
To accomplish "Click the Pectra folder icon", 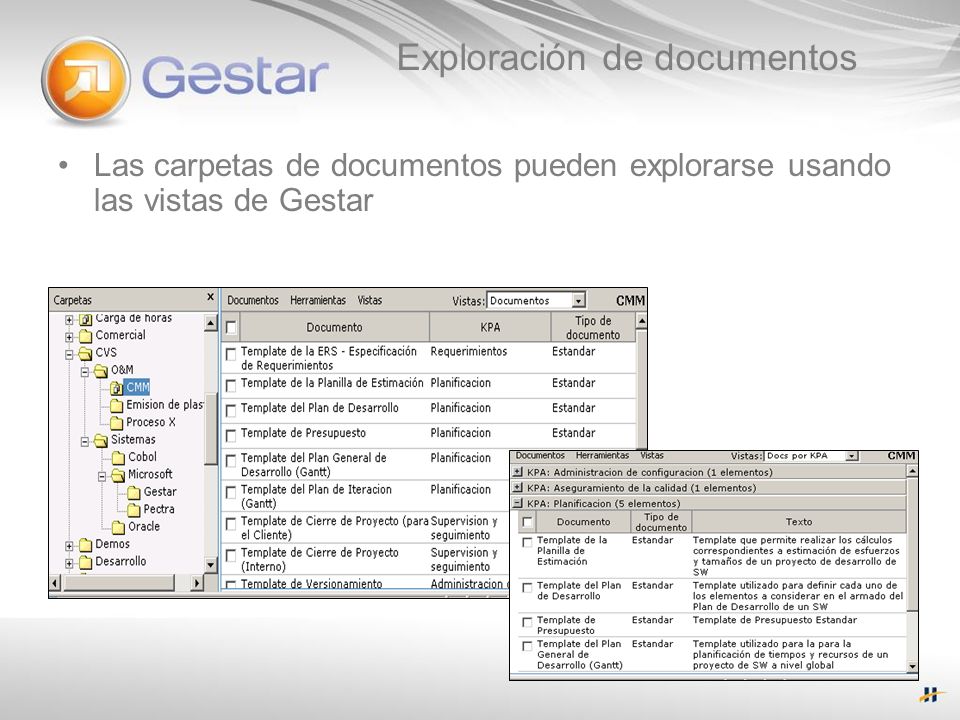I will pyautogui.click(x=134, y=509).
